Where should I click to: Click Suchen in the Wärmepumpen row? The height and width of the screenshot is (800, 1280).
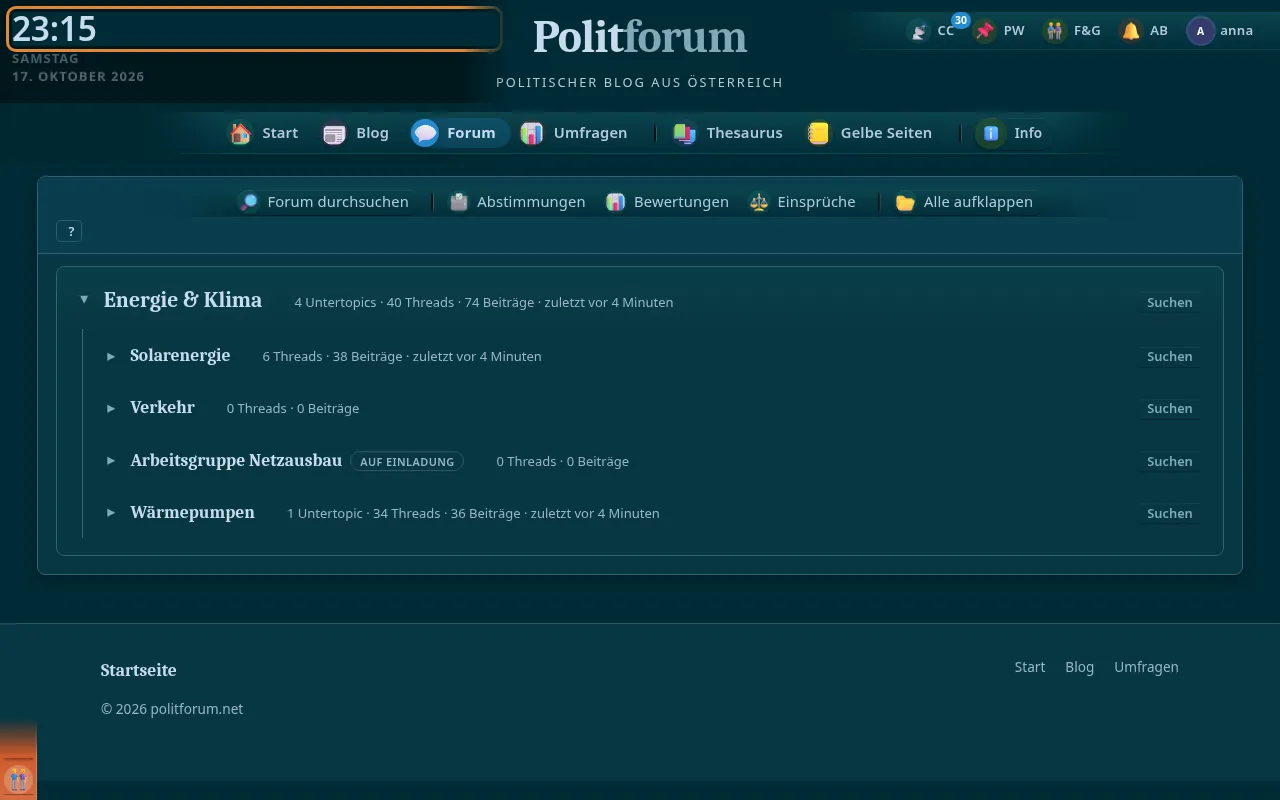[x=1170, y=513]
